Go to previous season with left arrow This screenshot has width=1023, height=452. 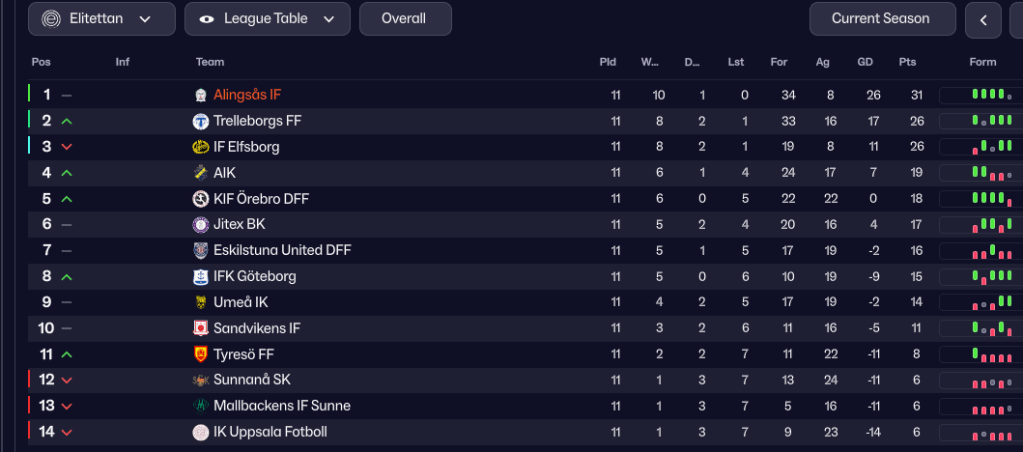983,19
